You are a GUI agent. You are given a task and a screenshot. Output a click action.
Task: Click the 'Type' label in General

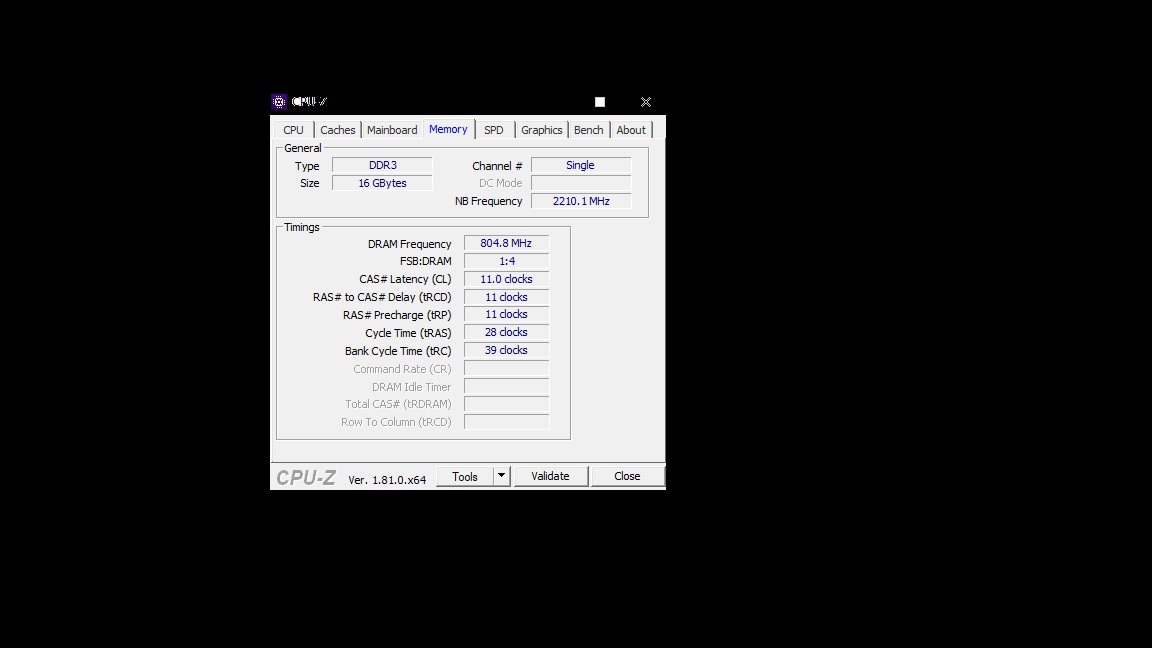[x=307, y=166]
